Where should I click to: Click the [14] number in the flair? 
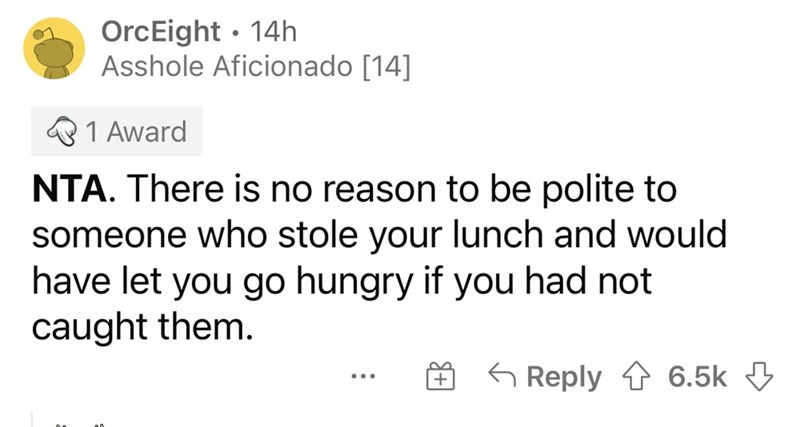pyautogui.click(x=386, y=67)
